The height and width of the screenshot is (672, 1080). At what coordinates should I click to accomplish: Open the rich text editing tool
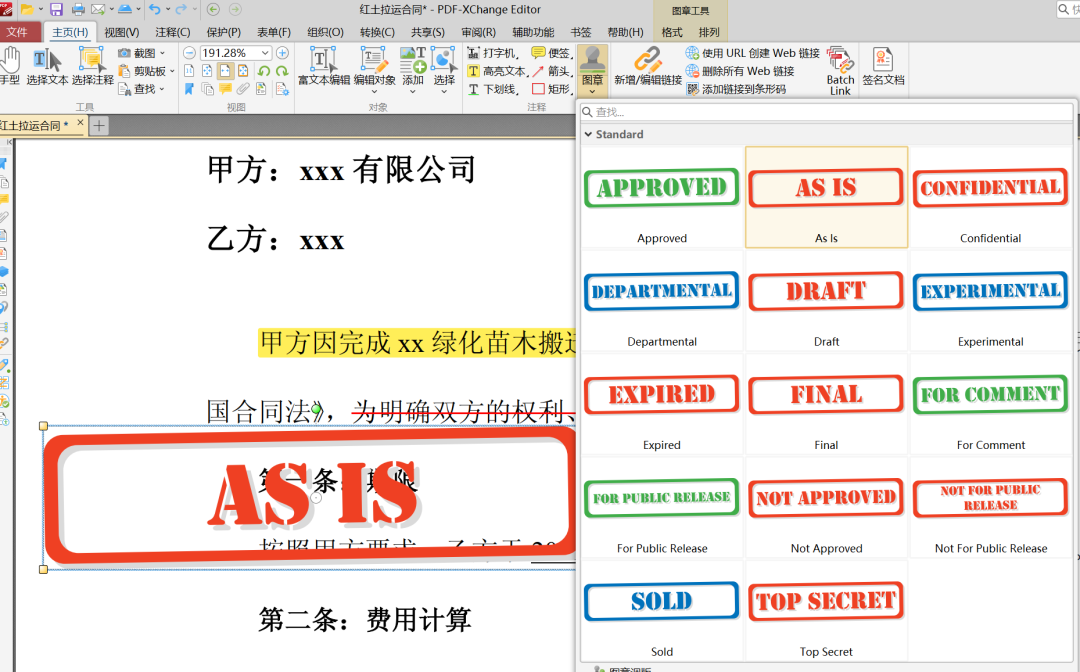pyautogui.click(x=323, y=66)
